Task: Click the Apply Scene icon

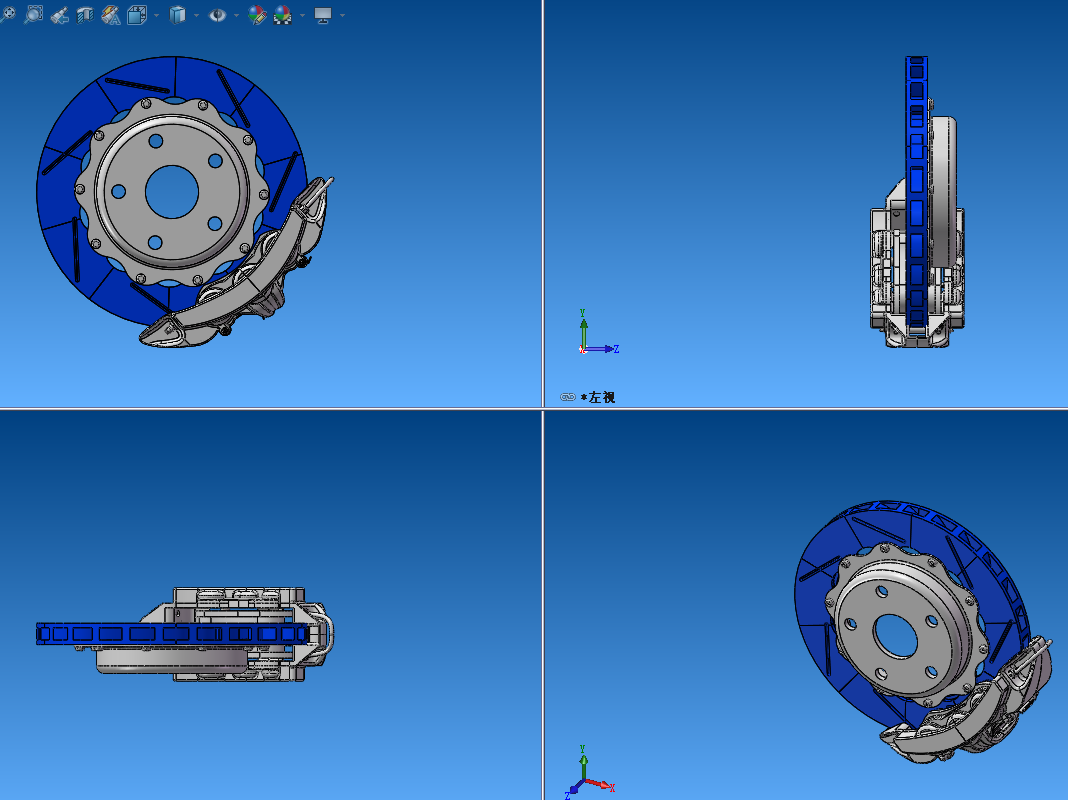Action: 283,14
